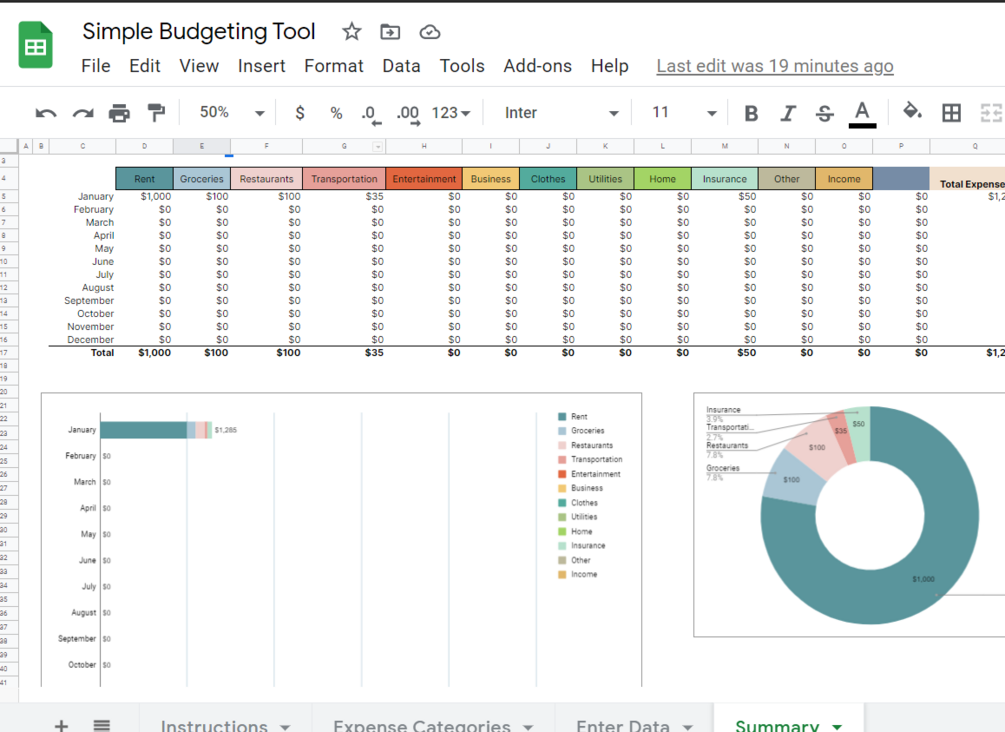Open the View menu
The image size is (1005, 732).
tap(199, 66)
